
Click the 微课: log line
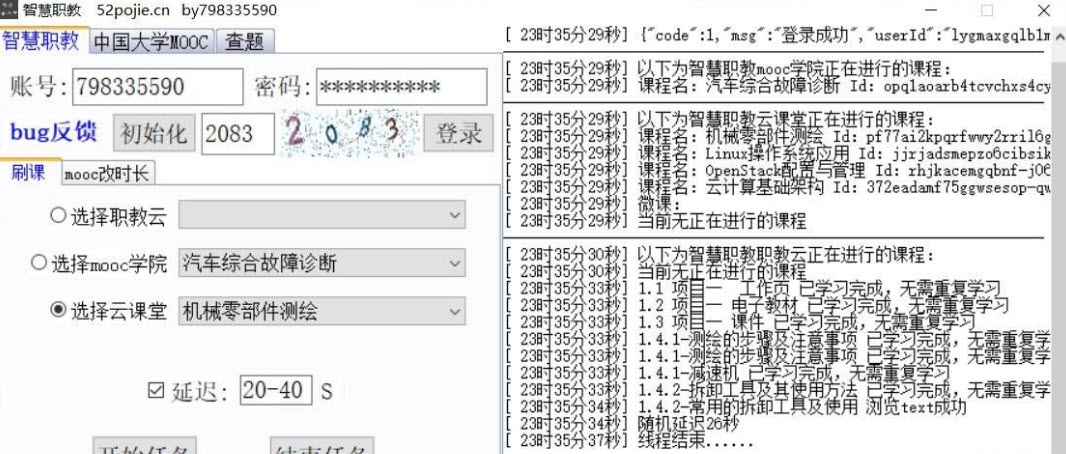pos(593,204)
